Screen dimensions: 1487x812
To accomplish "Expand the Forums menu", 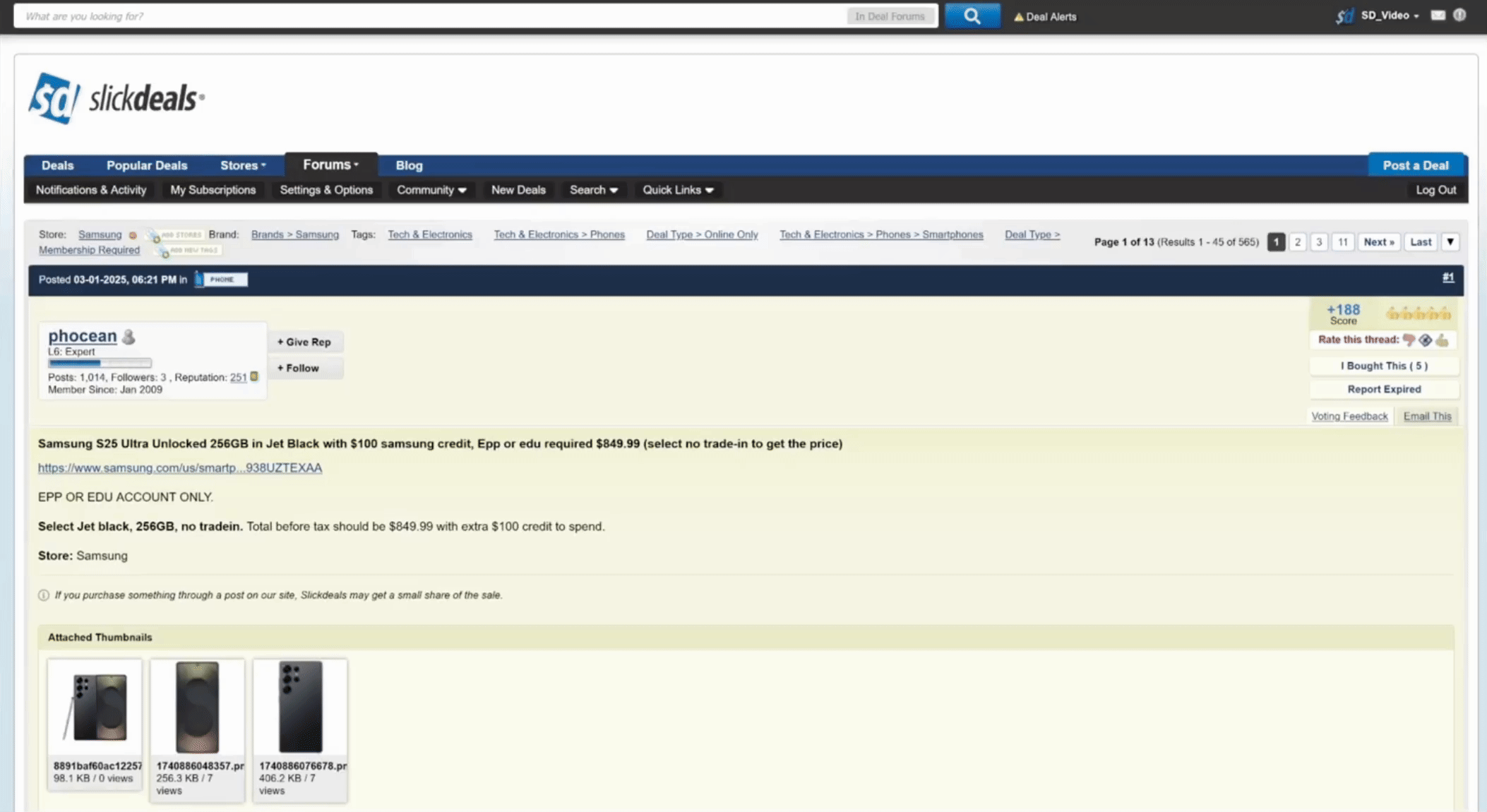I will pyautogui.click(x=330, y=165).
